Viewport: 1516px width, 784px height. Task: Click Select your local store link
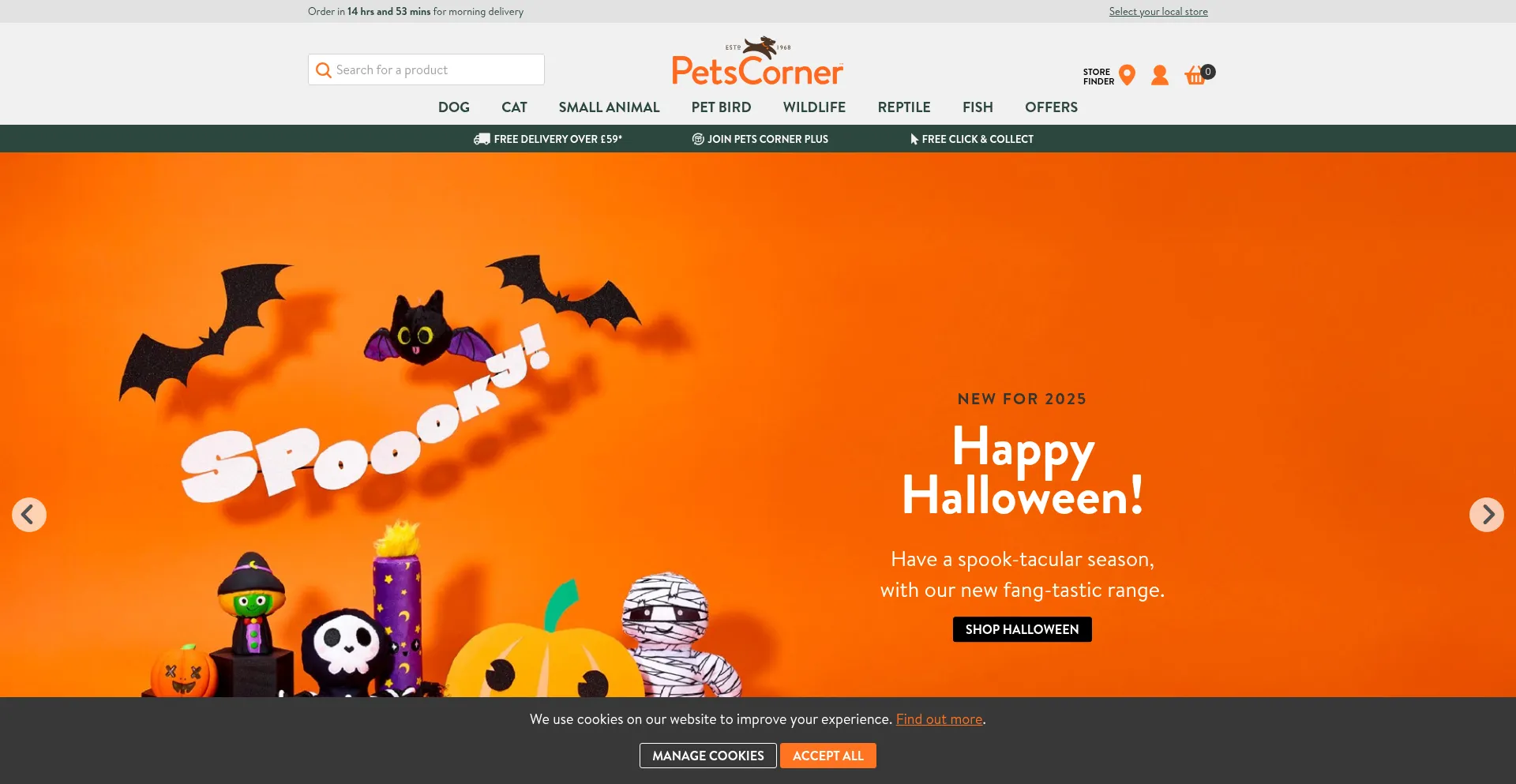1158,11
